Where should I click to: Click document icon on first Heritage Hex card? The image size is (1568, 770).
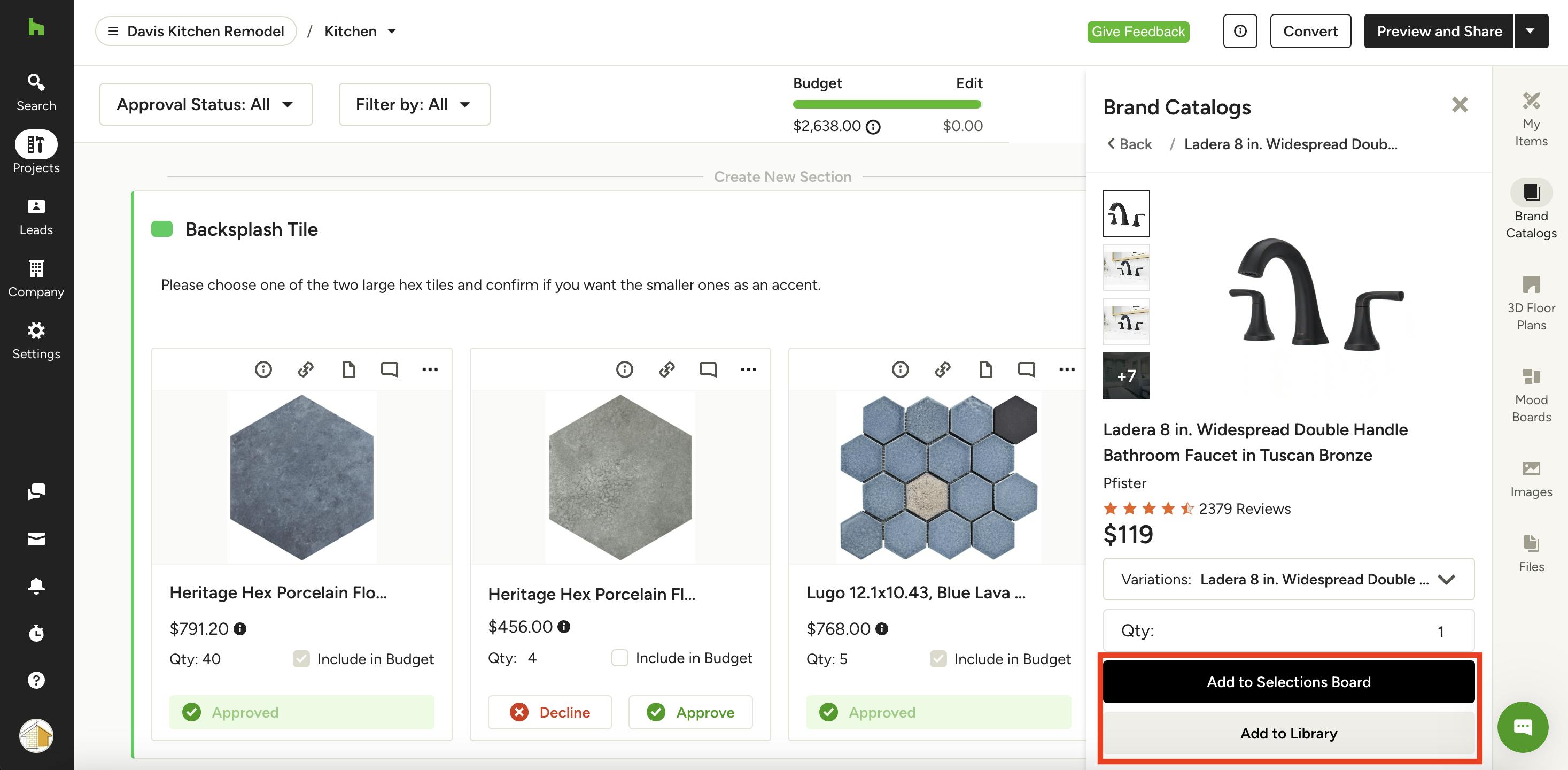coord(348,369)
